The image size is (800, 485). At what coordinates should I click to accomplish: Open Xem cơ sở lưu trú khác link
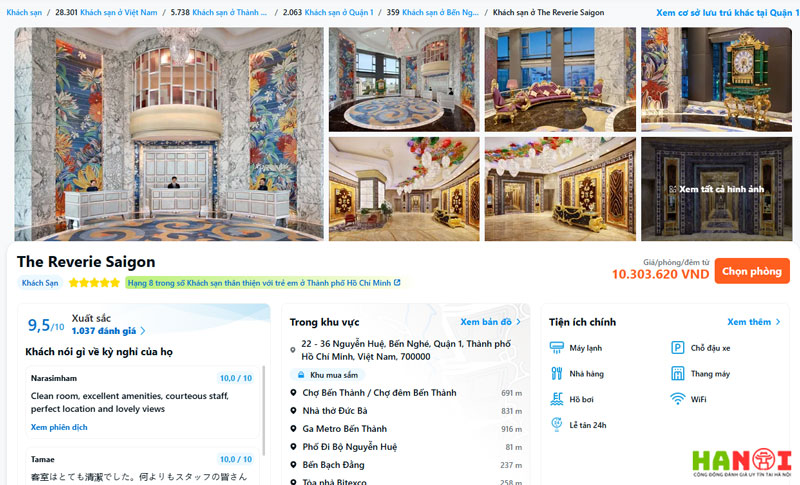(x=727, y=13)
